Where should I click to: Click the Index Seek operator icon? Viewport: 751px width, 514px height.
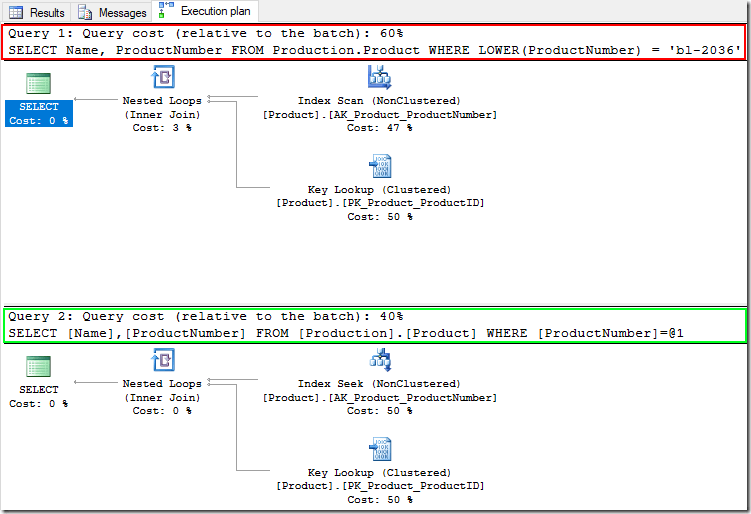point(379,361)
